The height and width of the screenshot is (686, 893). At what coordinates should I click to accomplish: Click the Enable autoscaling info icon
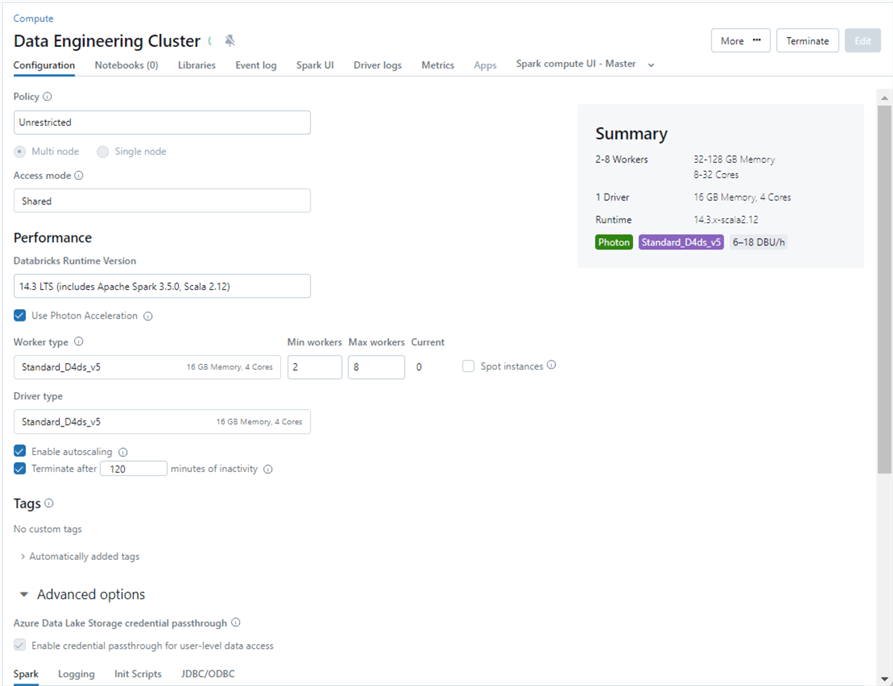(123, 452)
